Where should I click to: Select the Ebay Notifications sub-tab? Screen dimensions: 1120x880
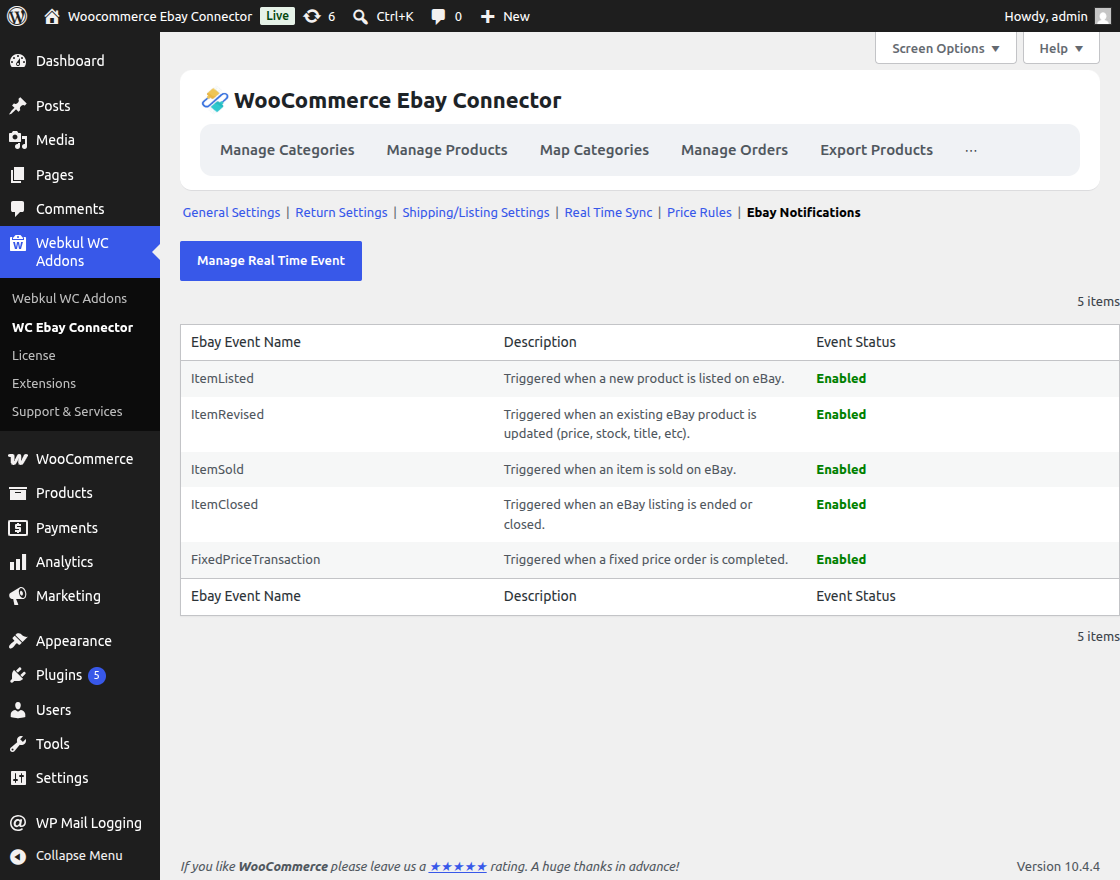click(804, 212)
